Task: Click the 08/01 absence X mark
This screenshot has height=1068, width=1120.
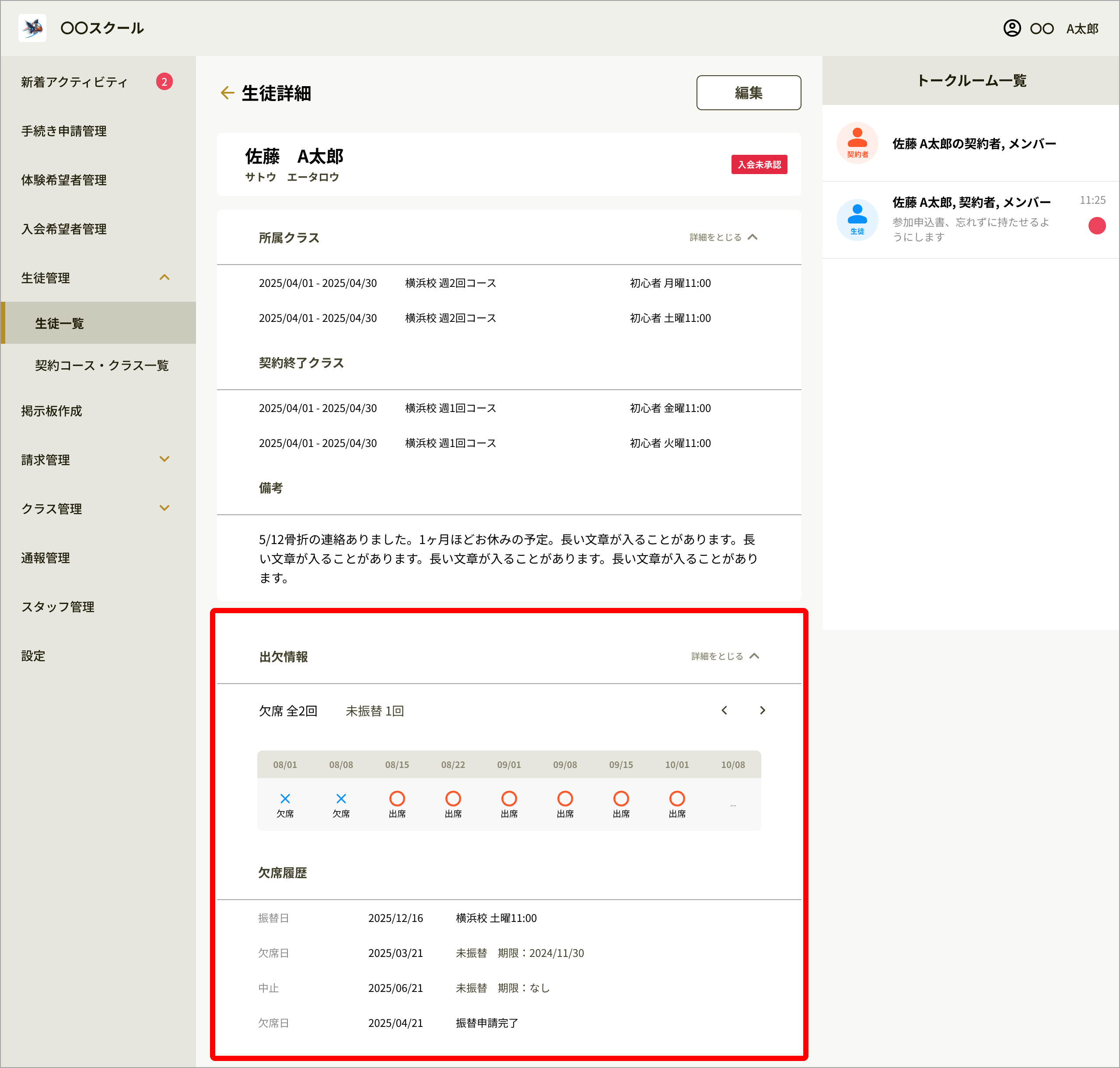Action: coord(285,799)
